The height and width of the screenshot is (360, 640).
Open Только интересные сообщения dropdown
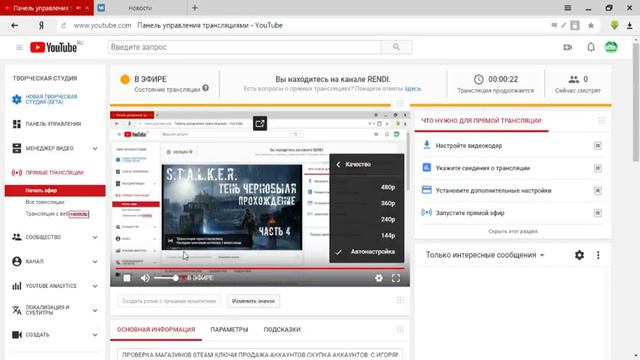click(x=485, y=255)
